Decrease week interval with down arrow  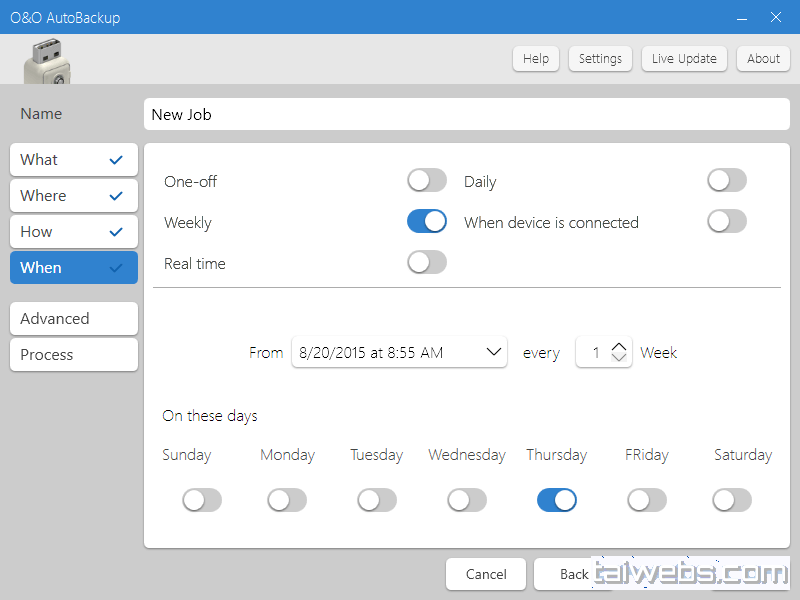tap(619, 359)
